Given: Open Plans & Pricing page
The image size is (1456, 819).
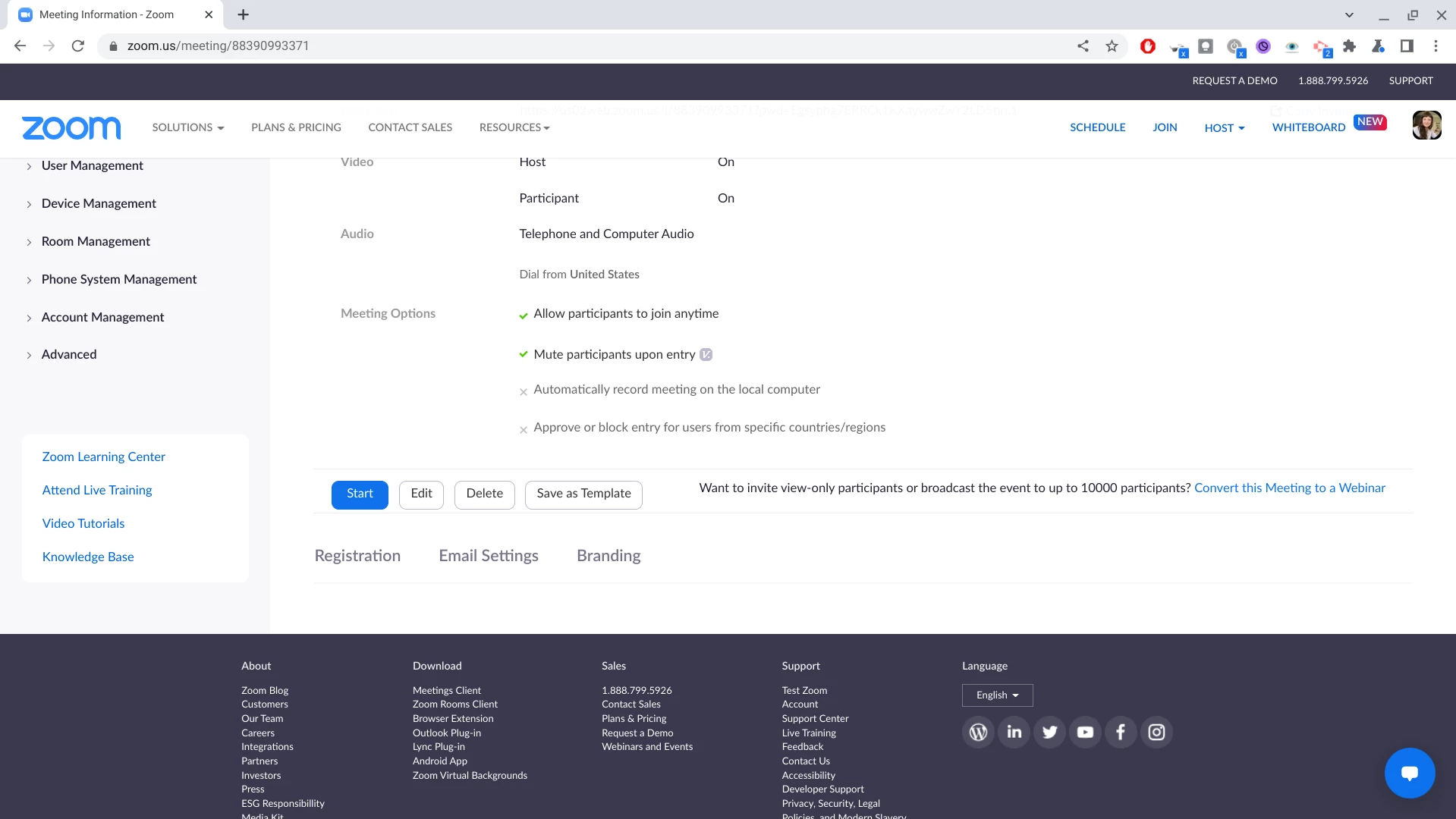Looking at the screenshot, I should click(x=296, y=127).
